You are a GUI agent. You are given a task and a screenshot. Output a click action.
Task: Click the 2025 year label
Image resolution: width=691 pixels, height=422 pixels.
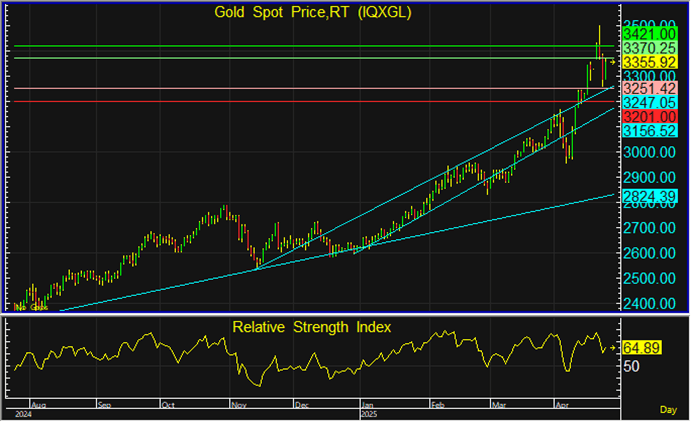click(x=371, y=414)
